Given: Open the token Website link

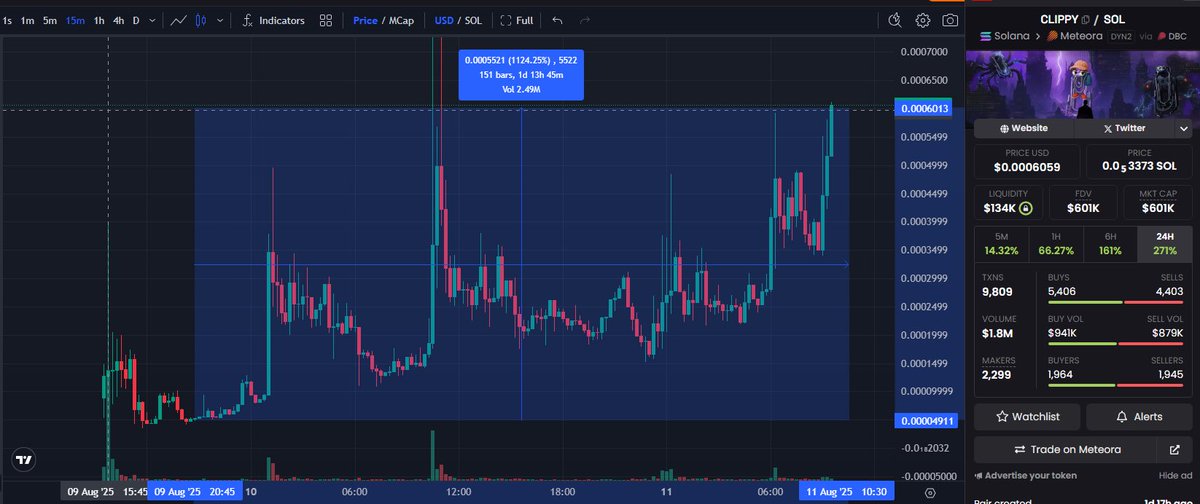Looking at the screenshot, I should pos(1024,128).
